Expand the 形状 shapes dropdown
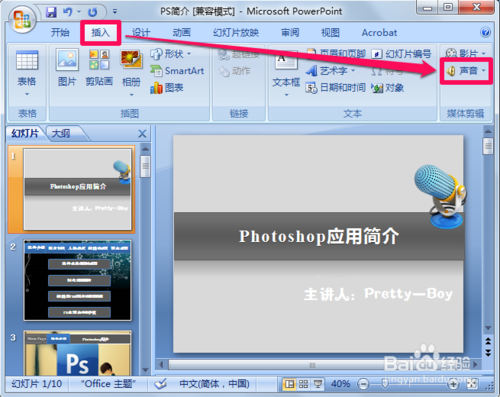 tap(189, 54)
